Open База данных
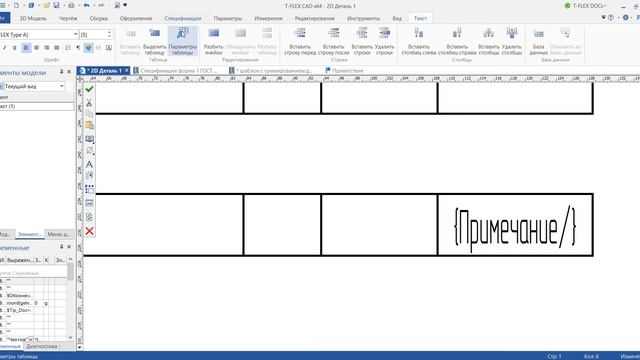The height and width of the screenshot is (360, 640). coord(538,41)
